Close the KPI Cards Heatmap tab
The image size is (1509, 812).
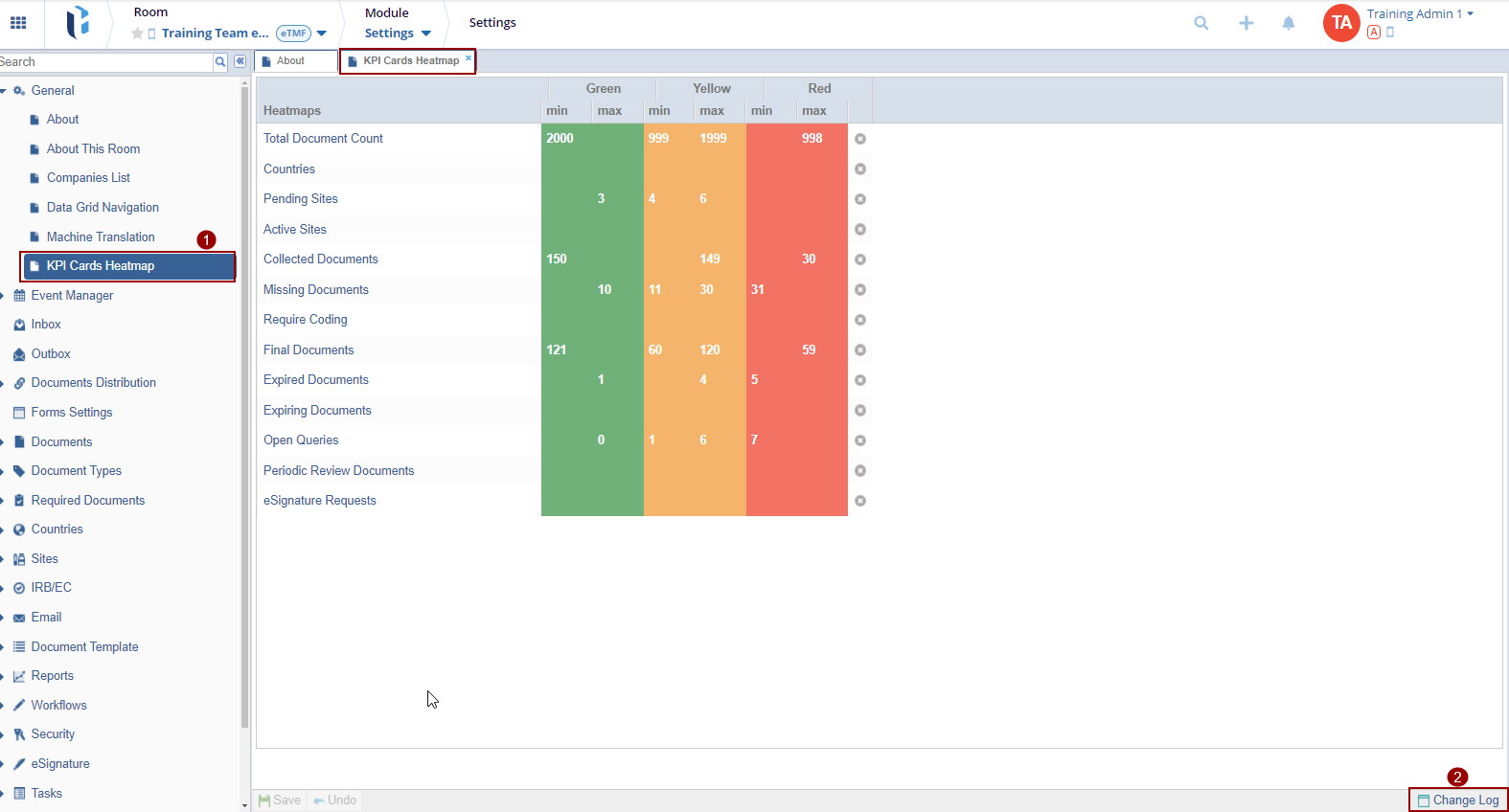coord(469,58)
